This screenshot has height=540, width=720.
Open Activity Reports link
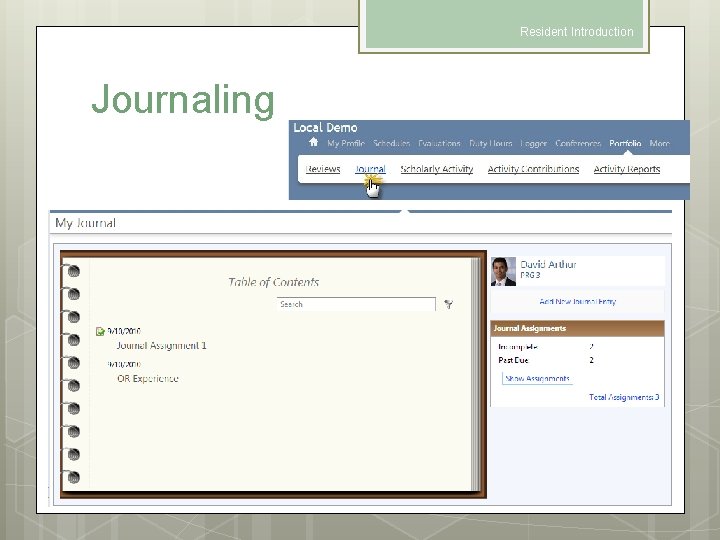627,169
